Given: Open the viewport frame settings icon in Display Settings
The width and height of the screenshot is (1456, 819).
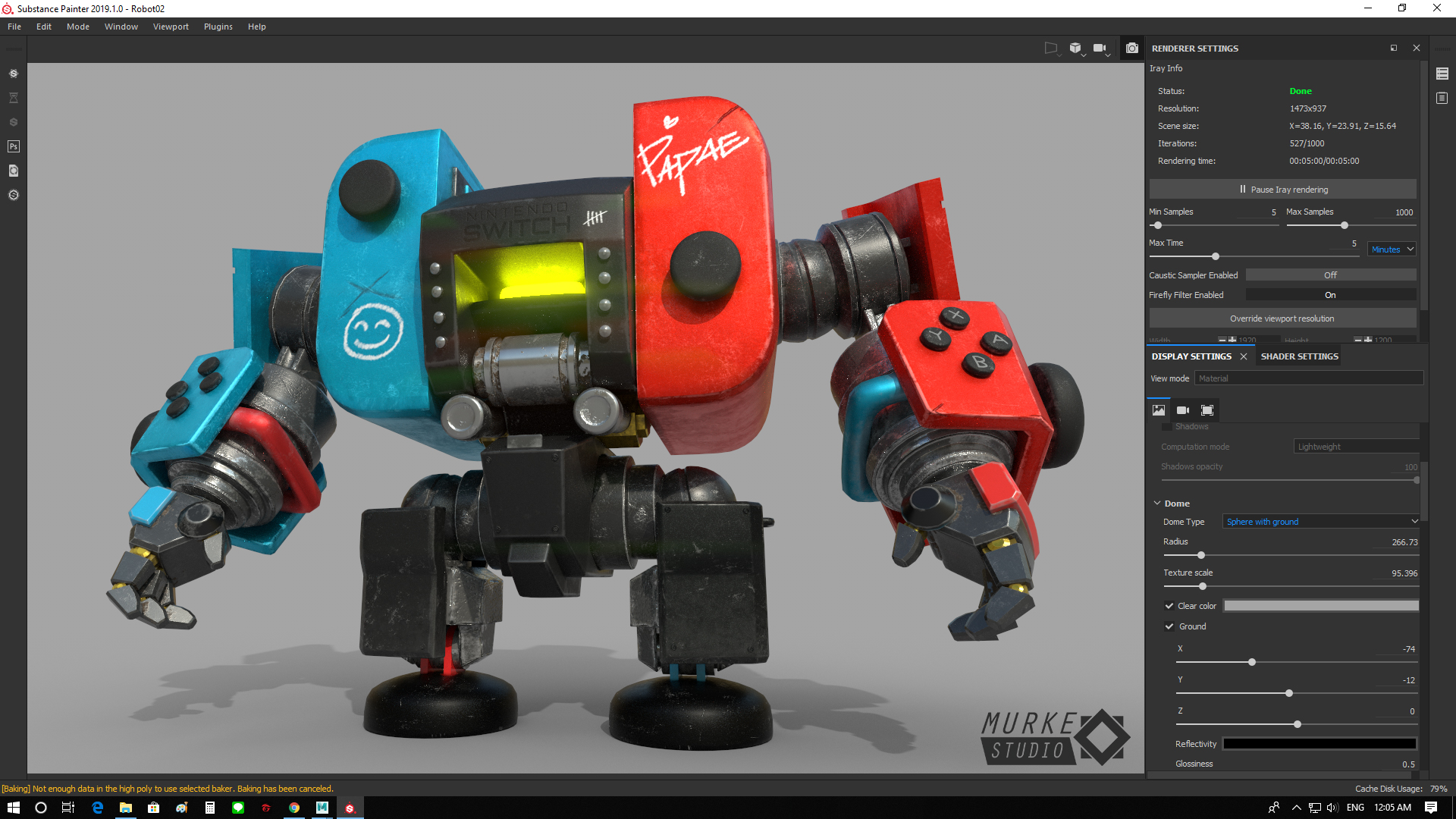Looking at the screenshot, I should tap(1207, 410).
